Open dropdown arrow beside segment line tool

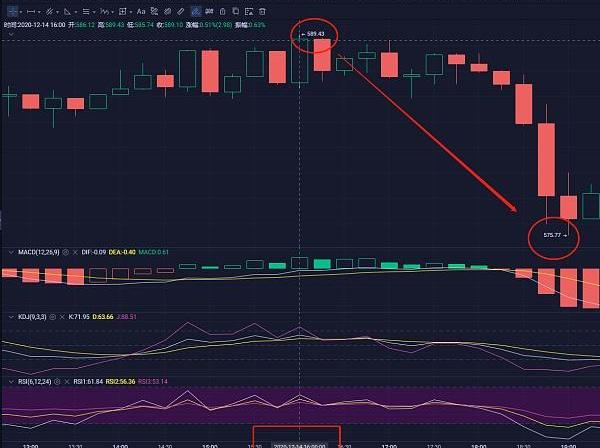39,12
